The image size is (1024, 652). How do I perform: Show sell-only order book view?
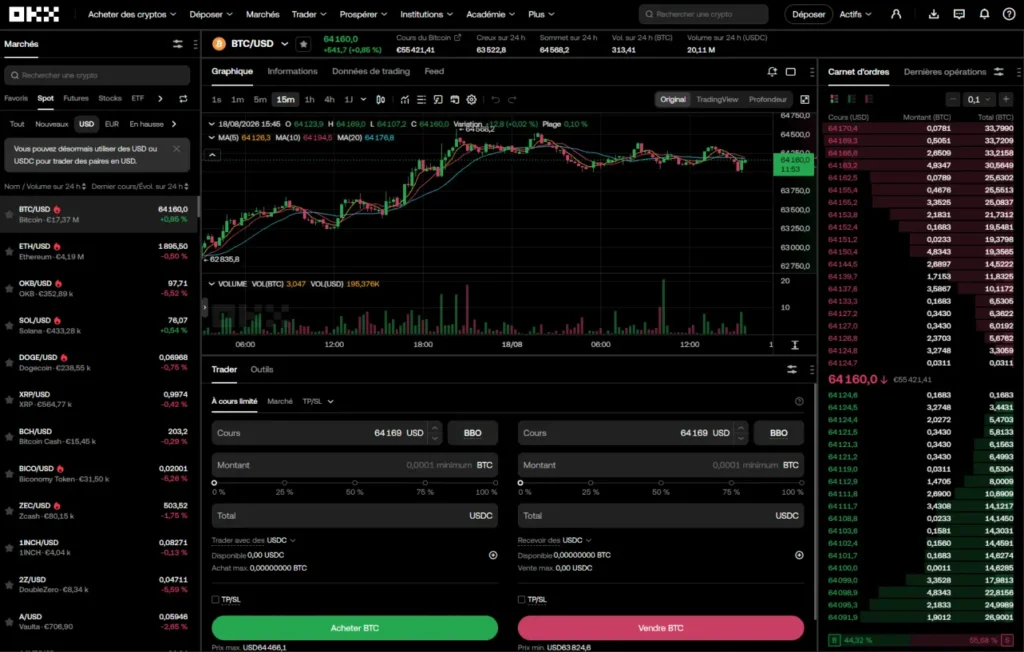pyautogui.click(x=869, y=99)
